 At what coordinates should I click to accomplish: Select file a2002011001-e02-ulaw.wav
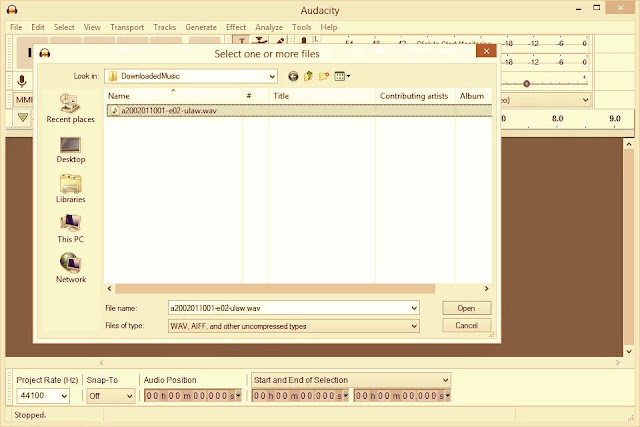[x=299, y=111]
